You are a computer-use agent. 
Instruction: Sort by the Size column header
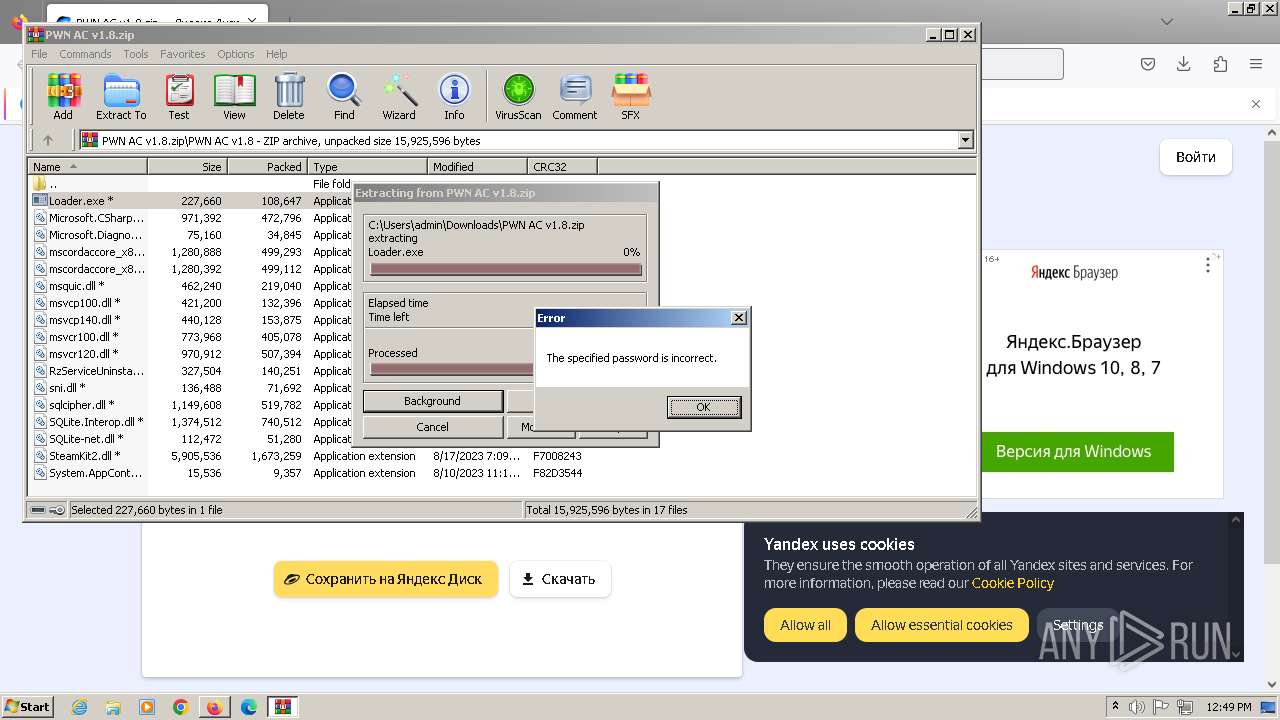pos(187,166)
